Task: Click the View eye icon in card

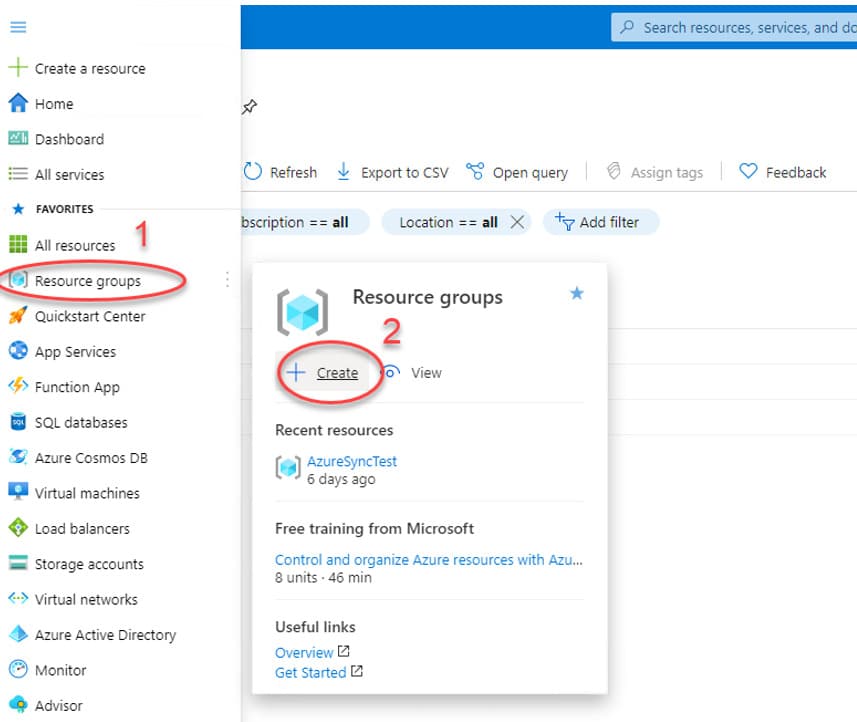Action: coord(390,373)
